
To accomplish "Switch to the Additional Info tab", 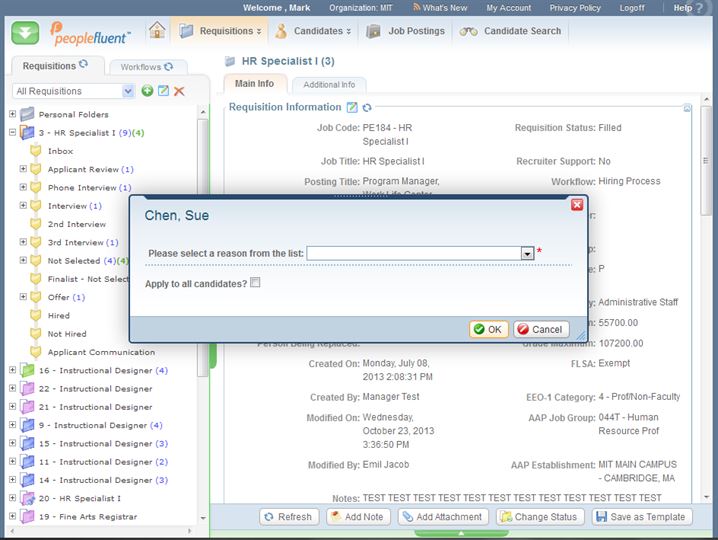I will pyautogui.click(x=329, y=85).
